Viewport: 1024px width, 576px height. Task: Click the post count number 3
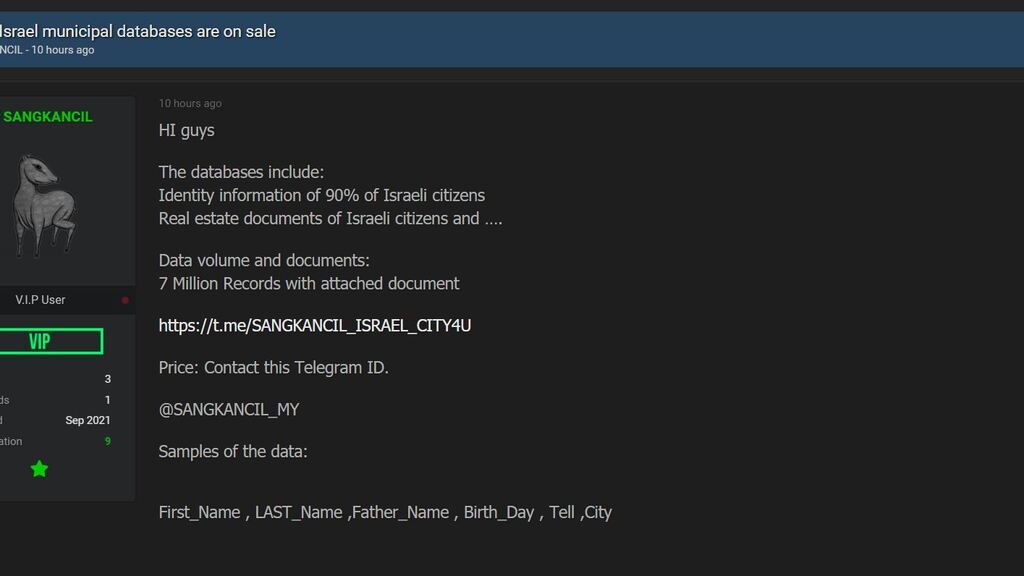tap(108, 379)
